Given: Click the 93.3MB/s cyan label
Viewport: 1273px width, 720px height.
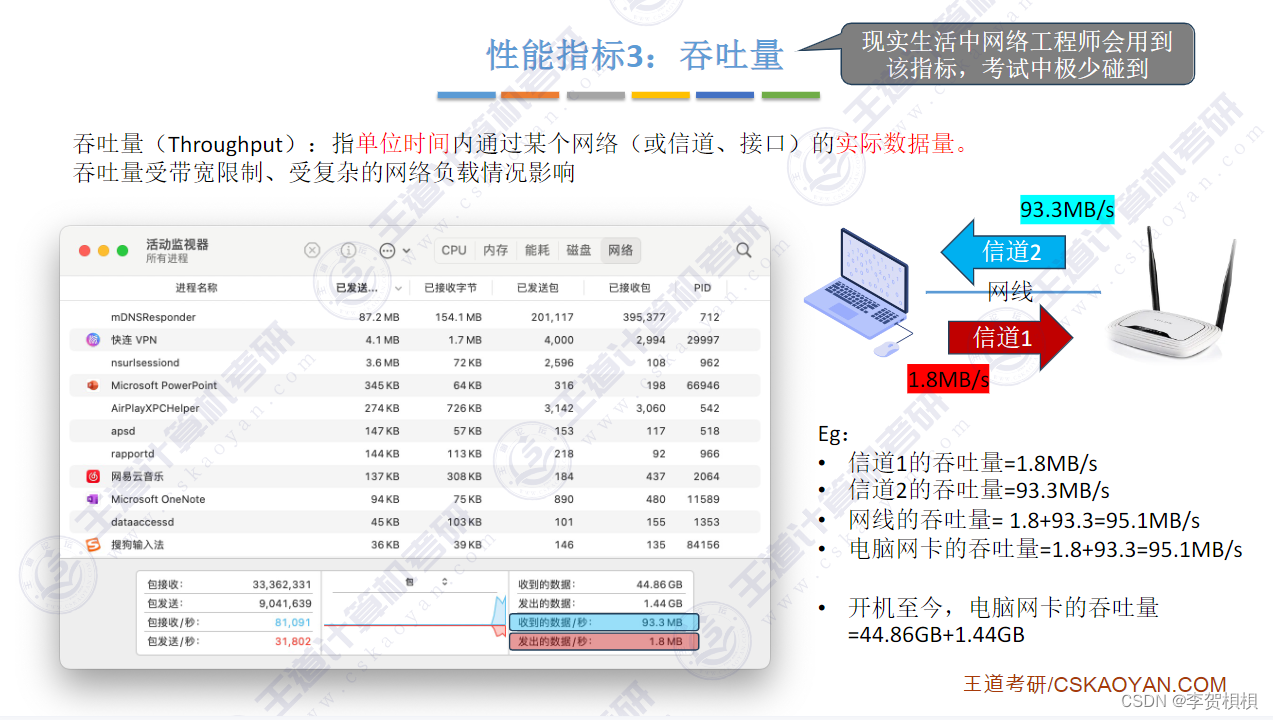Looking at the screenshot, I should 1066,209.
